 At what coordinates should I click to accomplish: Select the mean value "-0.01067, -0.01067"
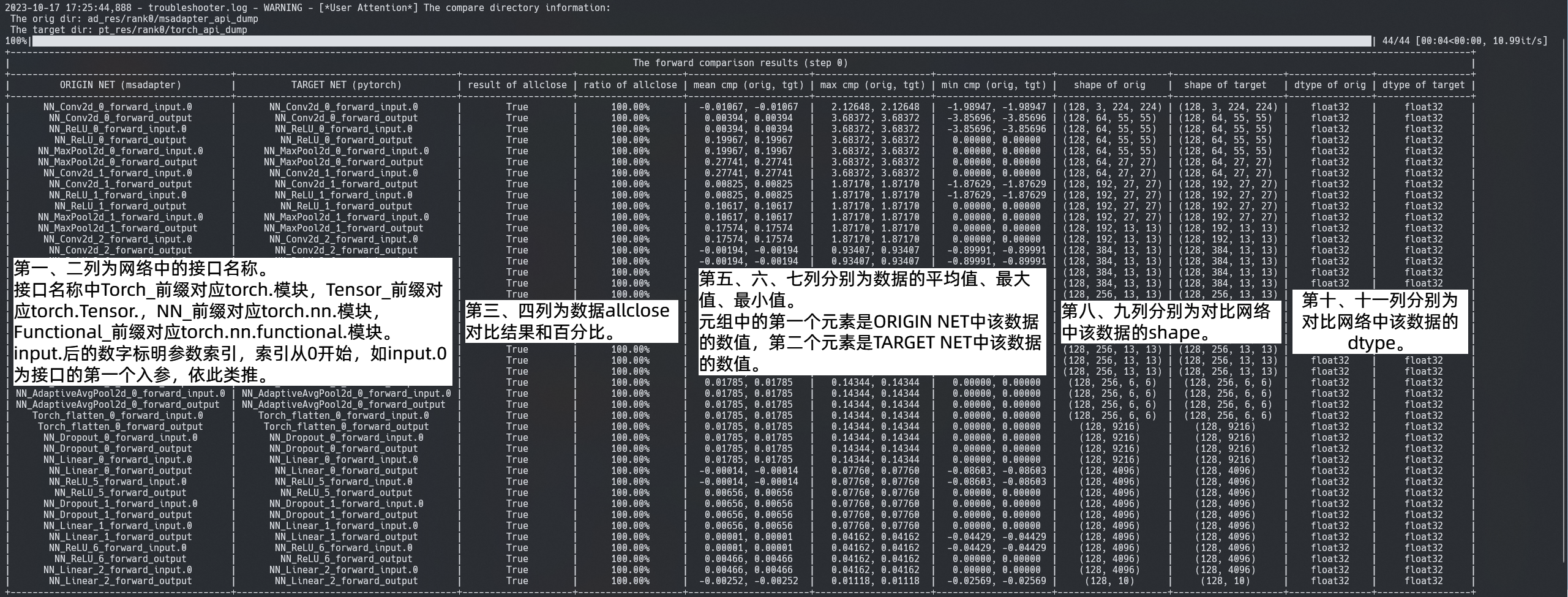click(x=749, y=107)
